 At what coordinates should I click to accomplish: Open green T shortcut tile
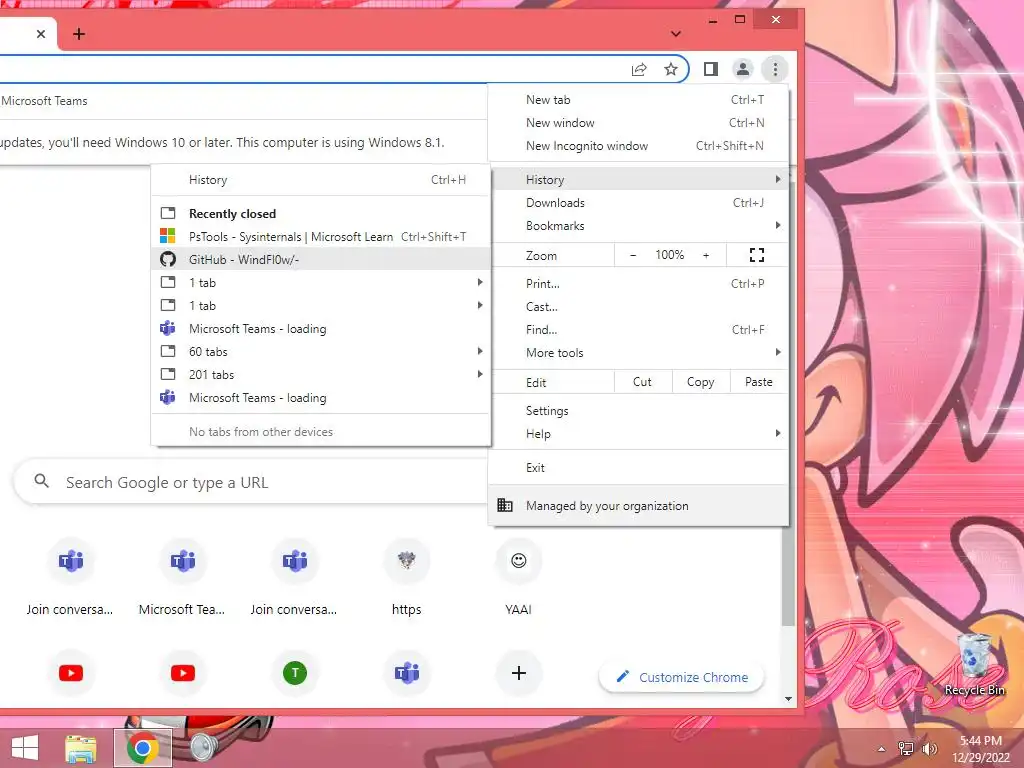pos(295,673)
